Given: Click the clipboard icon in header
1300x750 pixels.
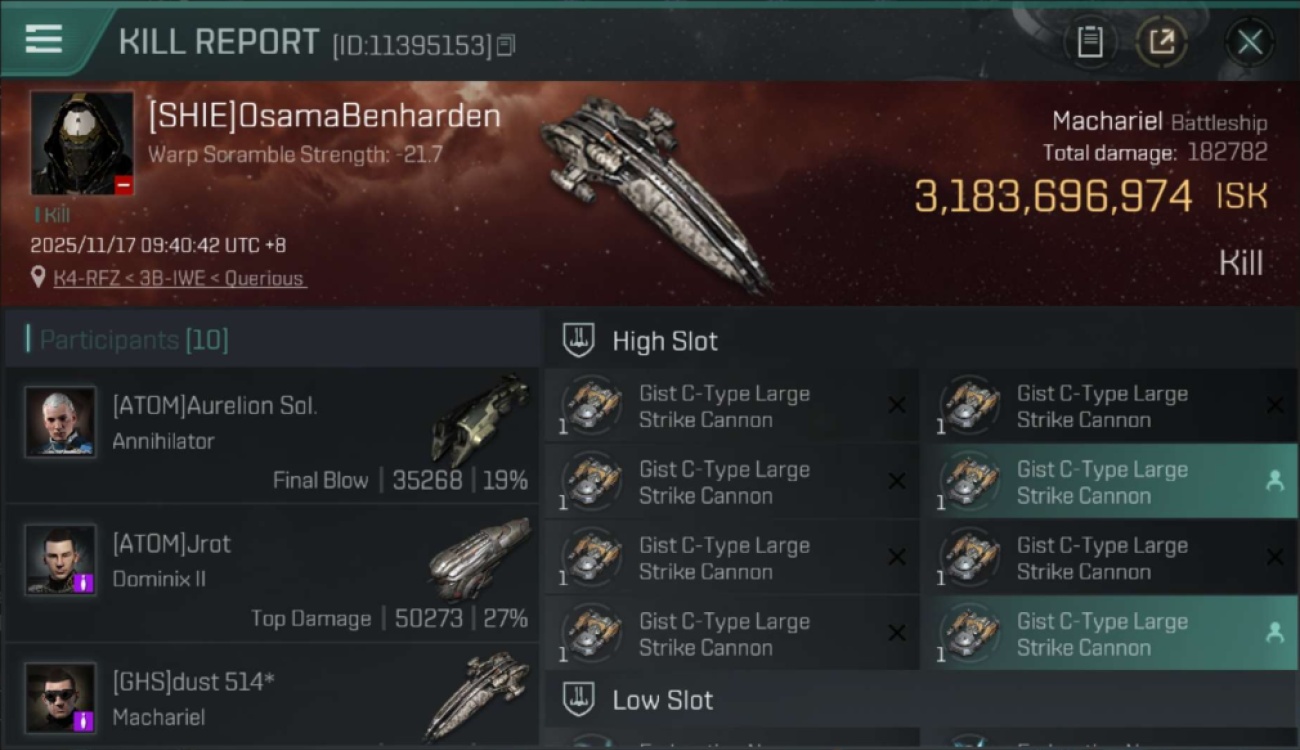Looking at the screenshot, I should click(1089, 42).
